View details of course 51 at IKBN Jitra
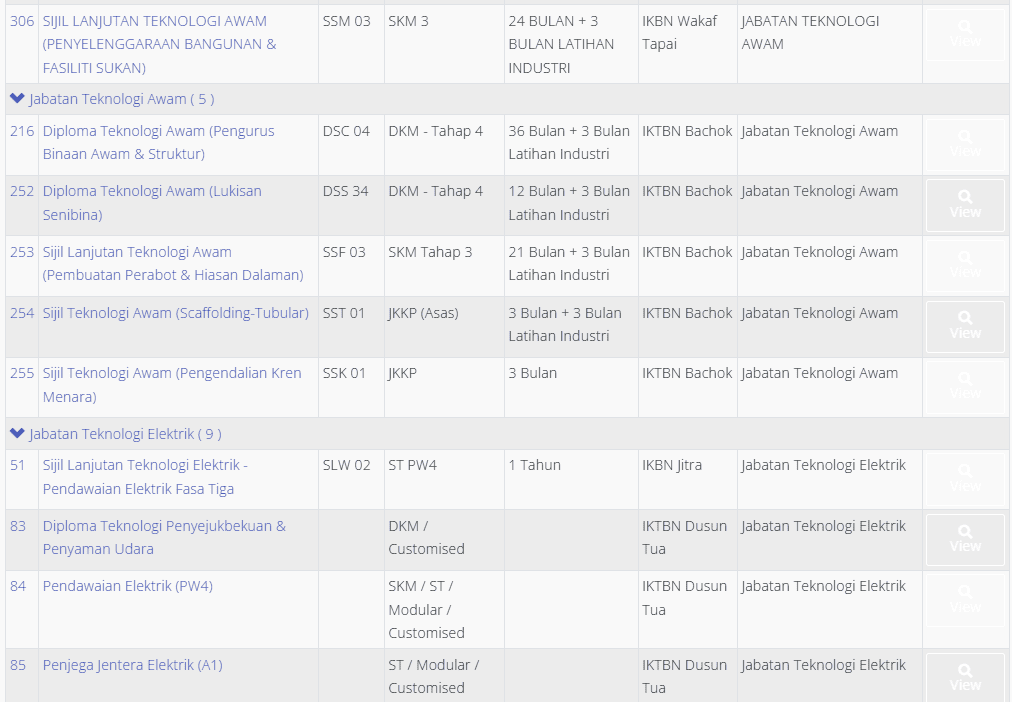Viewport: 1012px width, 702px height. coord(965,478)
